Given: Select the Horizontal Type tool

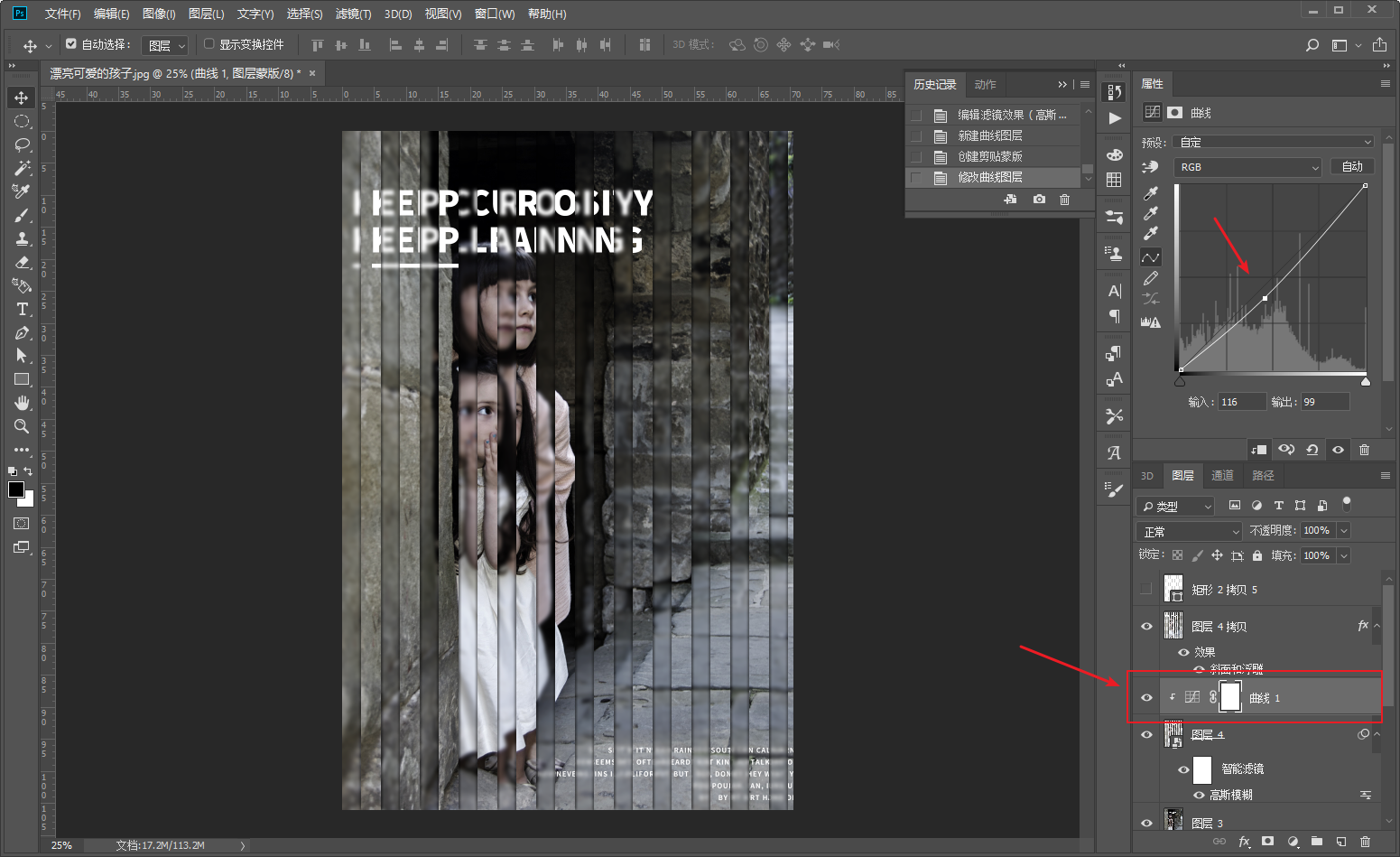Looking at the screenshot, I should coord(22,309).
